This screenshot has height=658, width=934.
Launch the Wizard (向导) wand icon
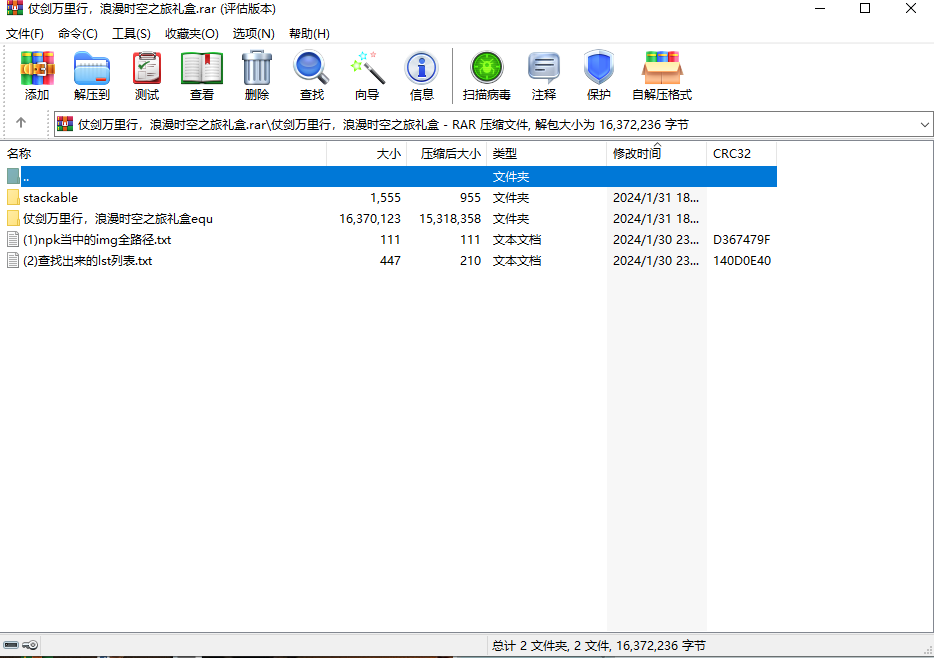[367, 76]
